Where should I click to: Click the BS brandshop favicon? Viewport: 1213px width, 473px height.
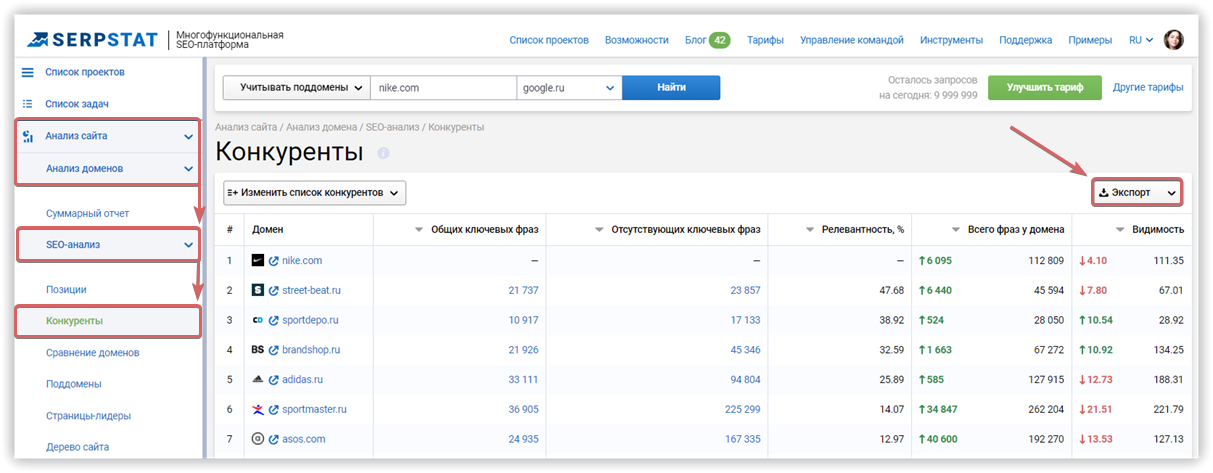(258, 350)
